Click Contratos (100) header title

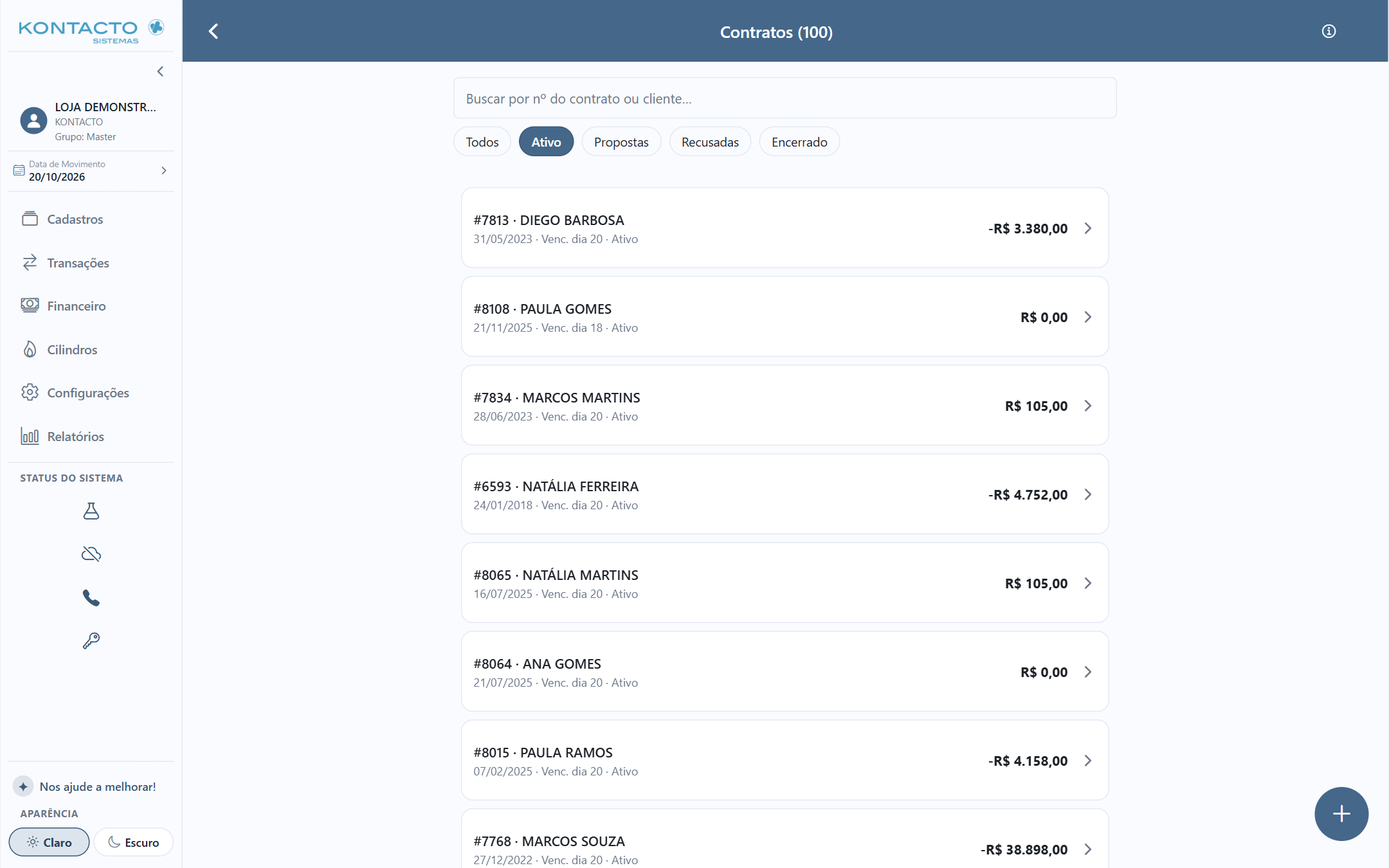(x=776, y=32)
